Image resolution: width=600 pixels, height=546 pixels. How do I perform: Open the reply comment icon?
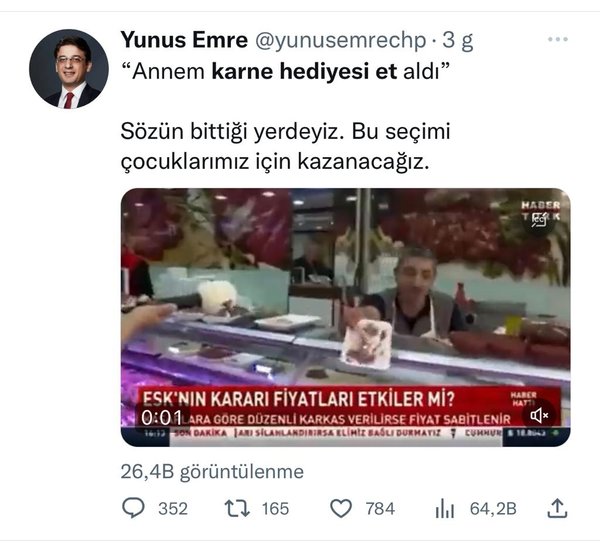pos(133,509)
